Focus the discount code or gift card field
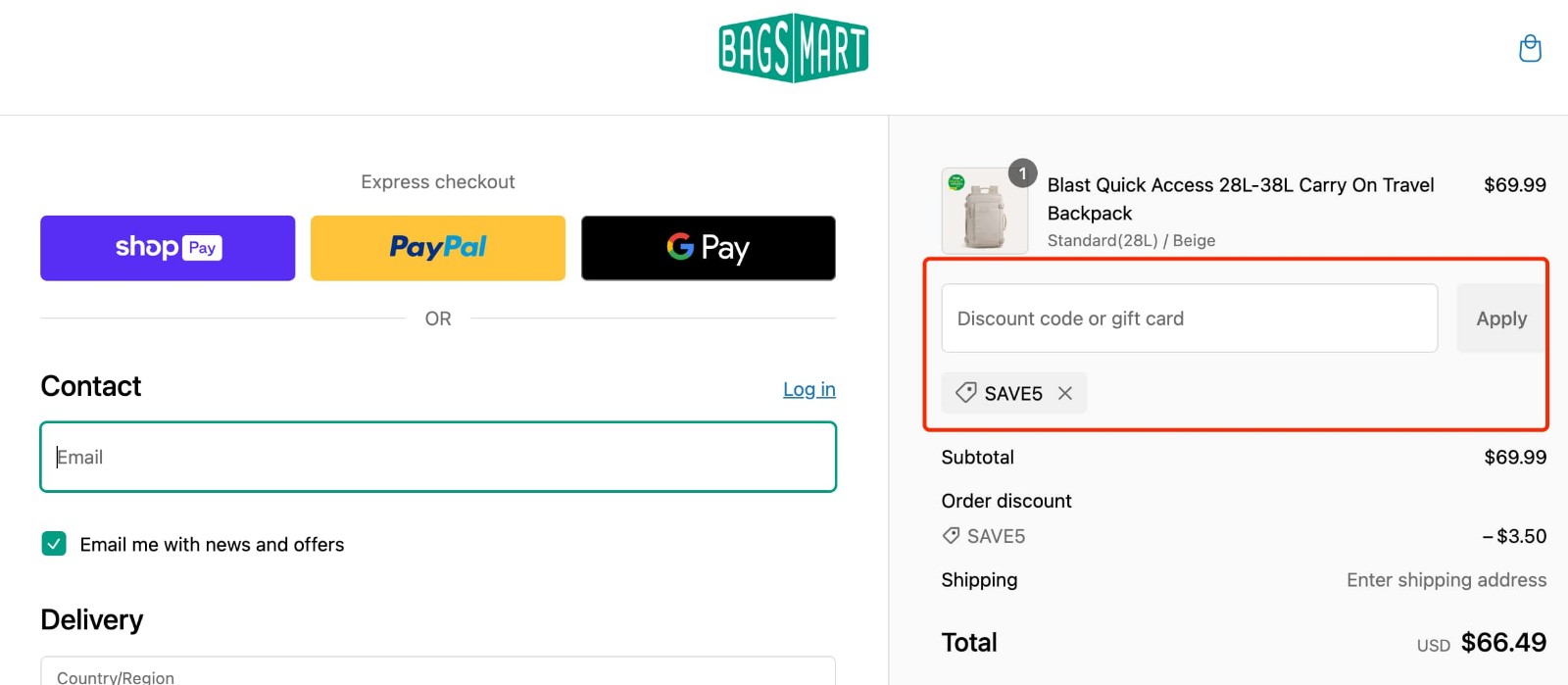 point(1188,318)
